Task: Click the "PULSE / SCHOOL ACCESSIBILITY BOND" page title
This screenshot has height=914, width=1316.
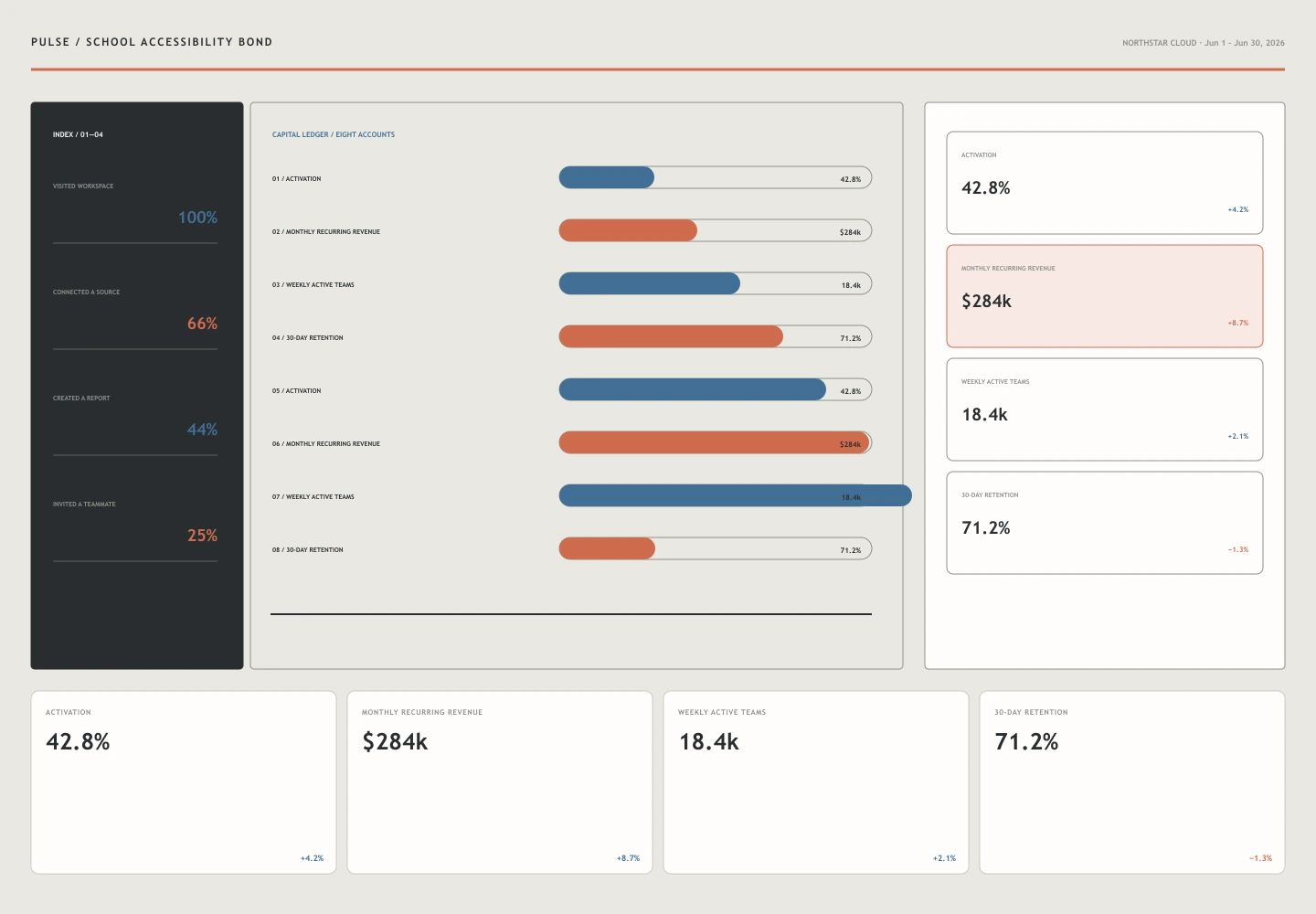Action: tap(152, 42)
